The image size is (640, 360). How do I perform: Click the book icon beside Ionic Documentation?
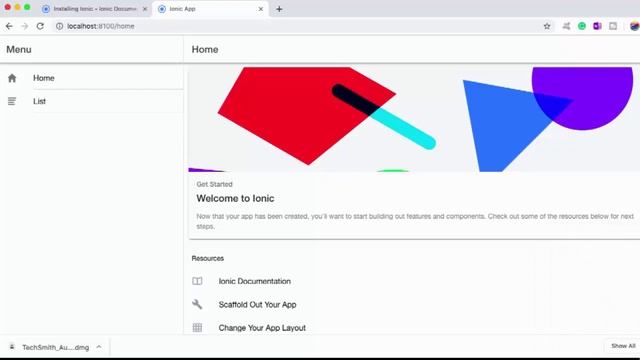[x=197, y=281]
